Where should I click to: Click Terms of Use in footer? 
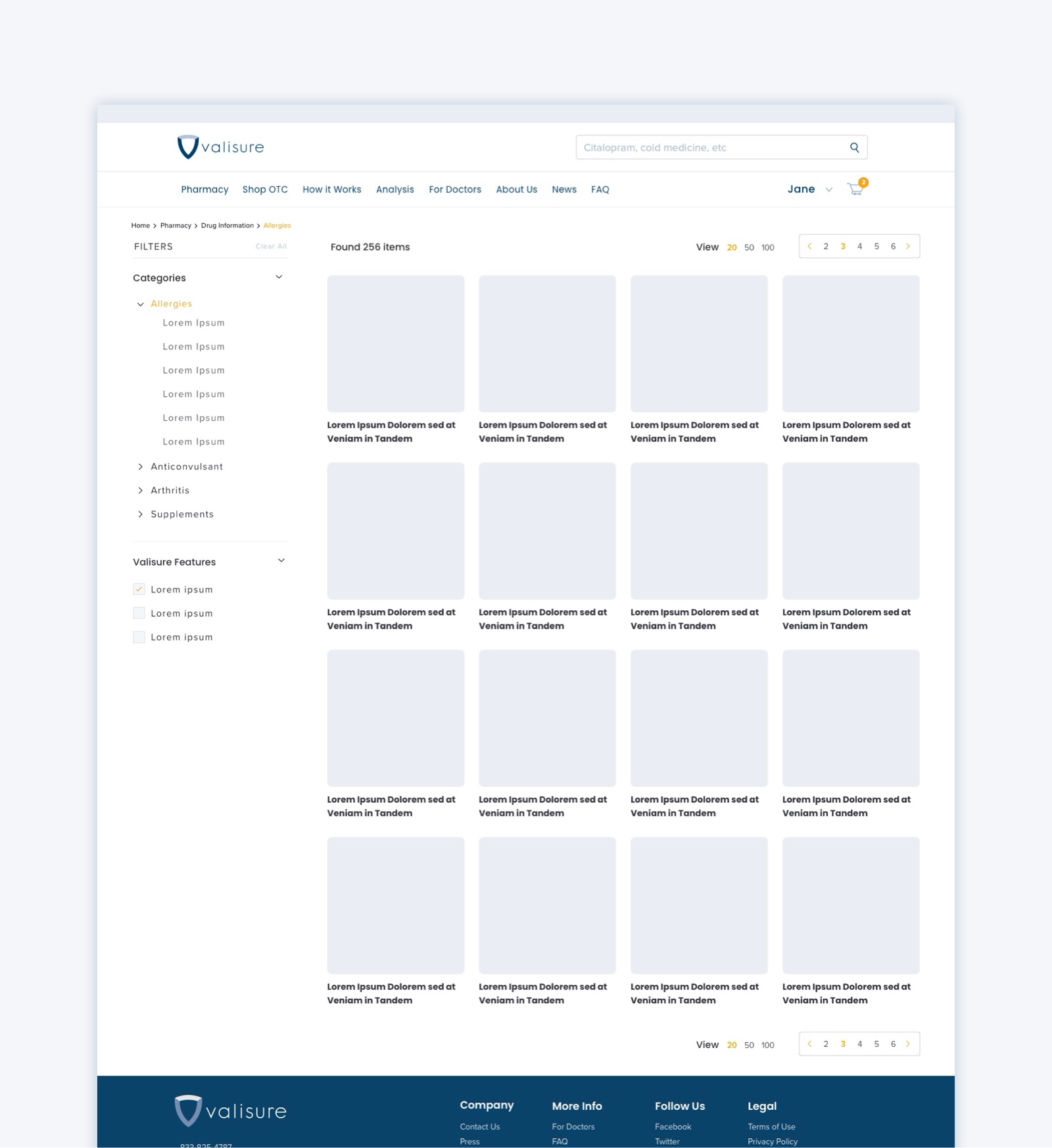coord(771,1126)
